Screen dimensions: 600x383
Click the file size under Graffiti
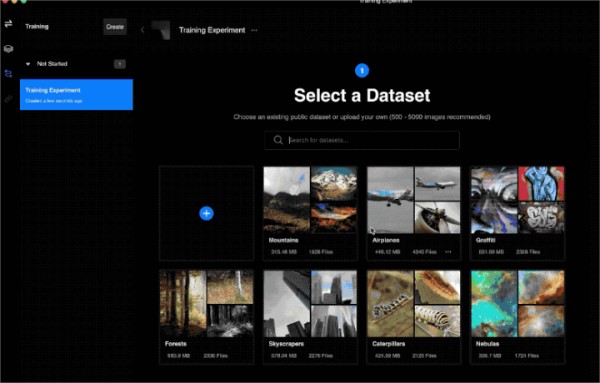tap(491, 252)
